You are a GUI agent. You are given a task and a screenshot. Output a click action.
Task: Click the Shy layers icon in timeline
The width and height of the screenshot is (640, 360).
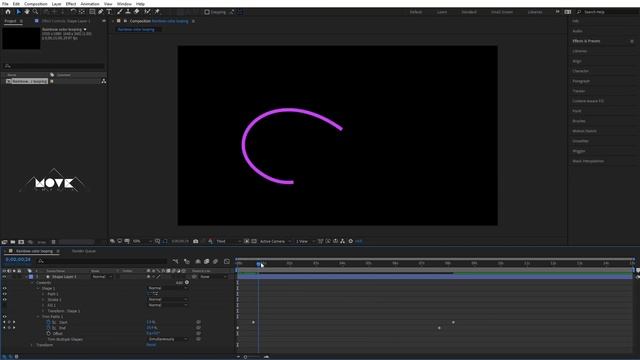[198, 261]
